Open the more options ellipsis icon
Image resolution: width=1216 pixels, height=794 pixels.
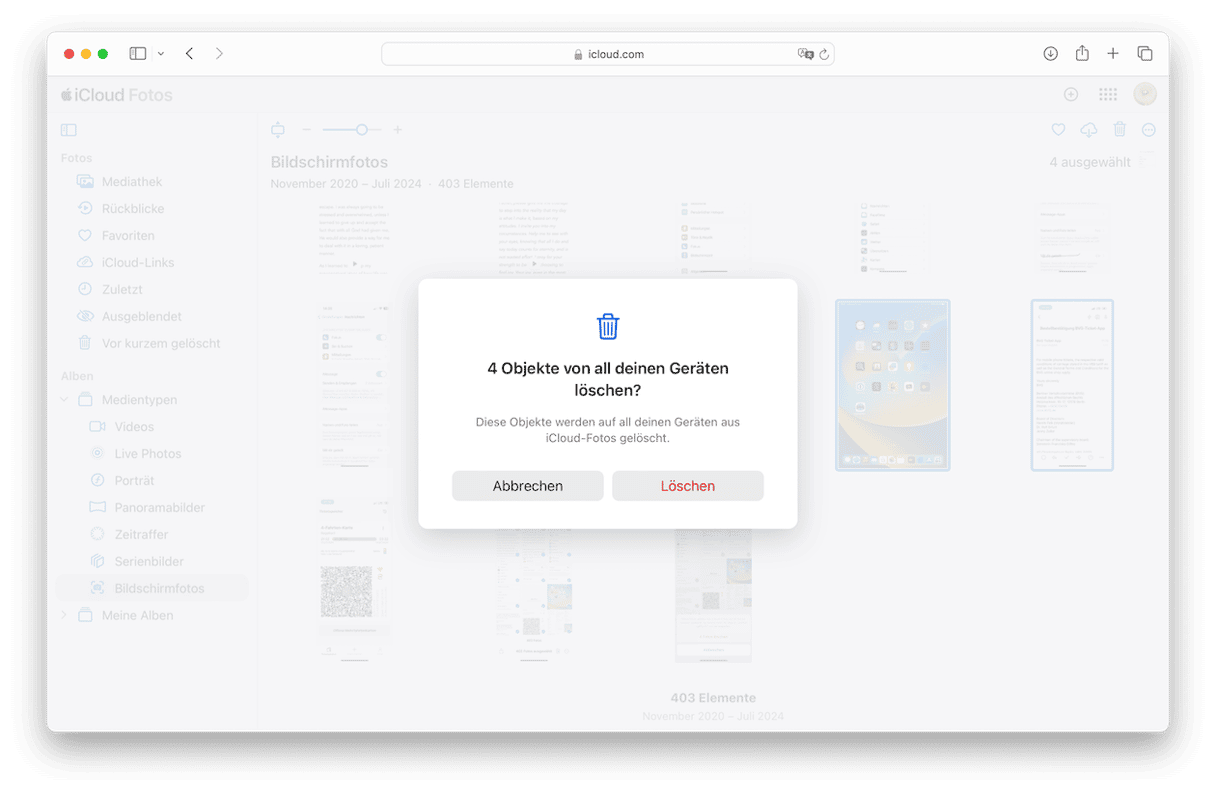[1149, 130]
